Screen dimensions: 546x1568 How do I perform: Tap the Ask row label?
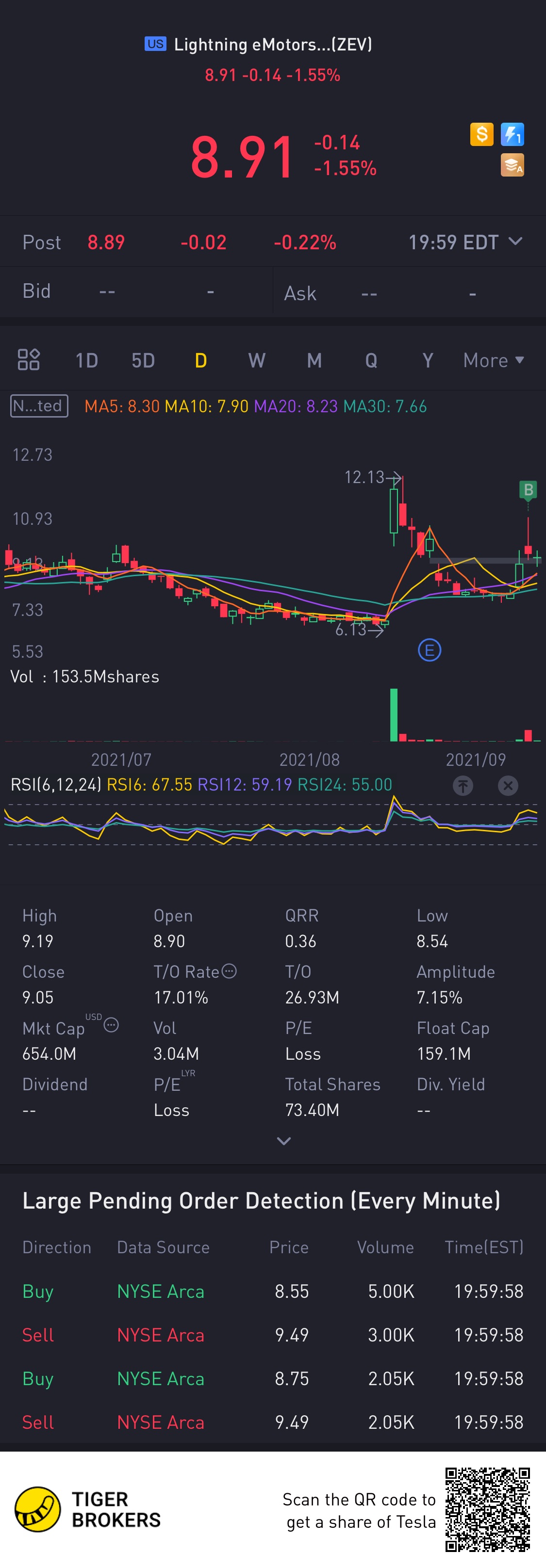(x=300, y=293)
